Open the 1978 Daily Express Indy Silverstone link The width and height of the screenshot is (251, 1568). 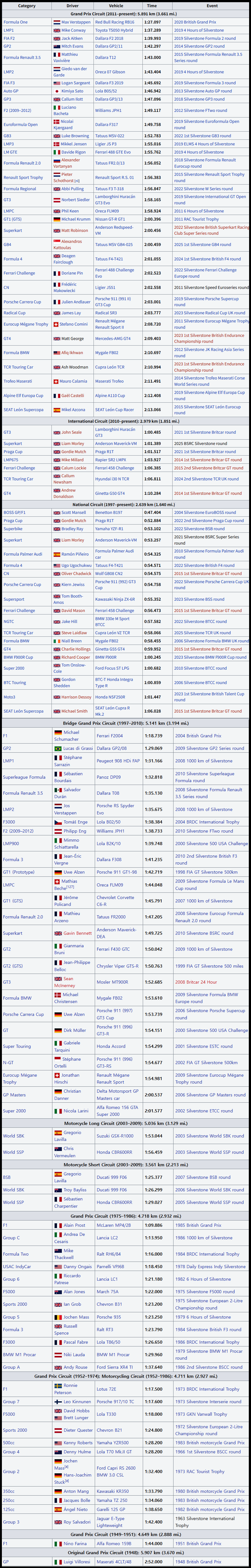point(211,1267)
